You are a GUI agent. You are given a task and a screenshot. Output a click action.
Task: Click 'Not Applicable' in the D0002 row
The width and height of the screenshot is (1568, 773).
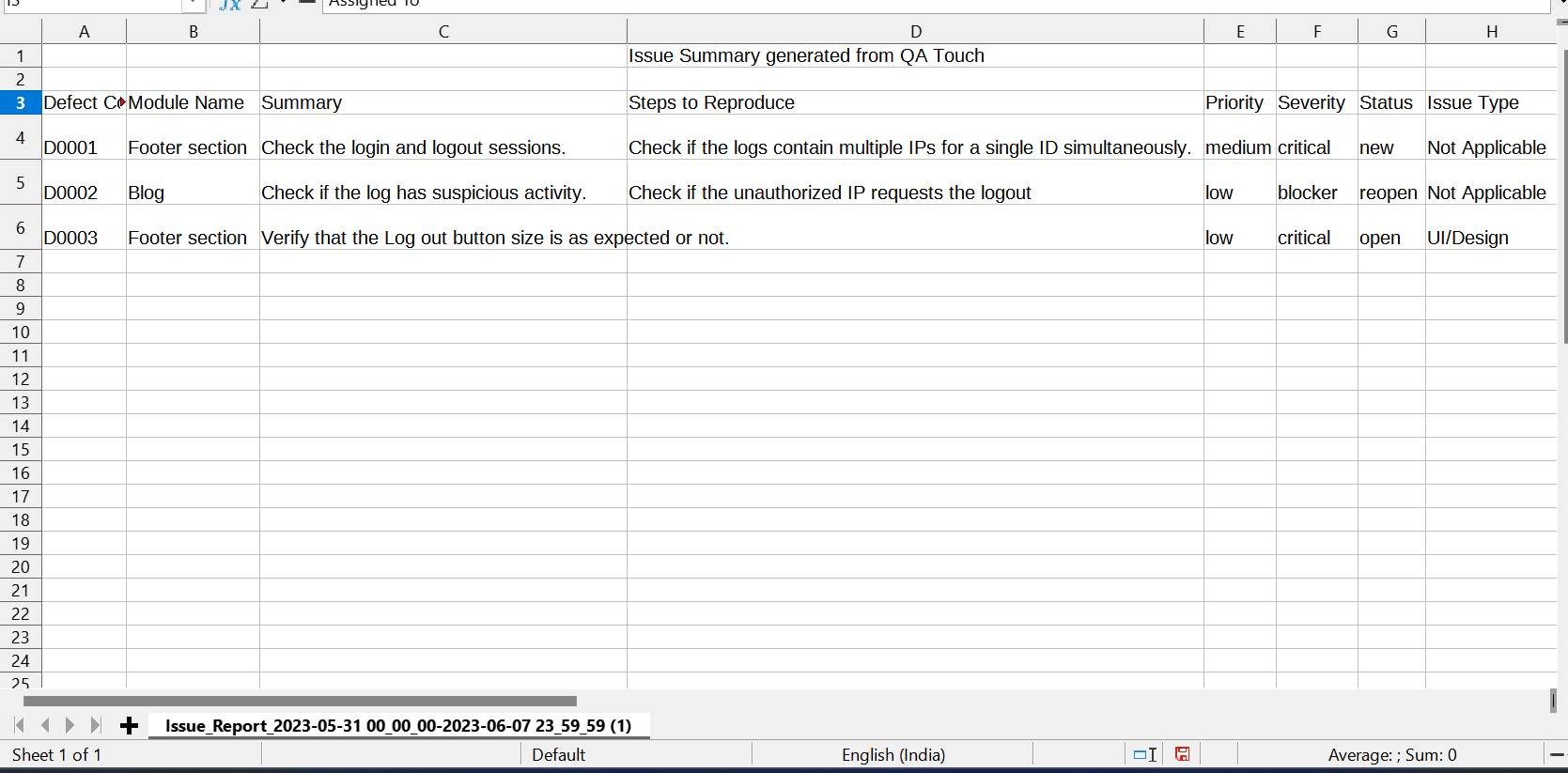coord(1491,182)
